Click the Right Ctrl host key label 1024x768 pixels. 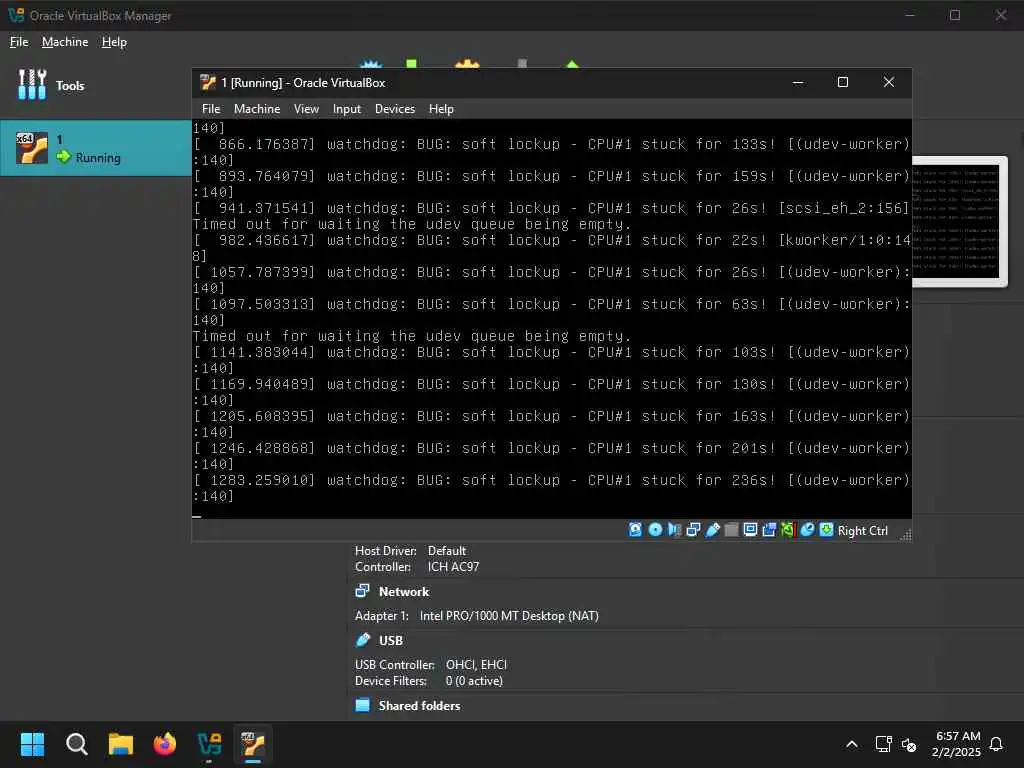tap(863, 531)
